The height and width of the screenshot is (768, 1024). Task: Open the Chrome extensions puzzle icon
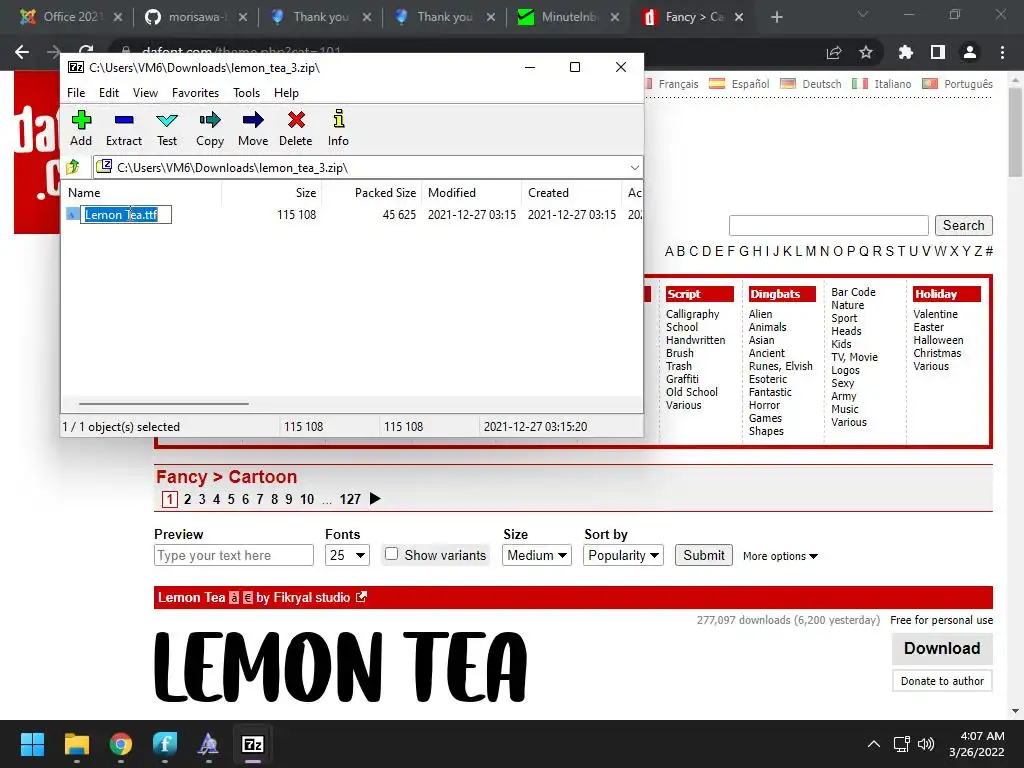click(x=905, y=52)
